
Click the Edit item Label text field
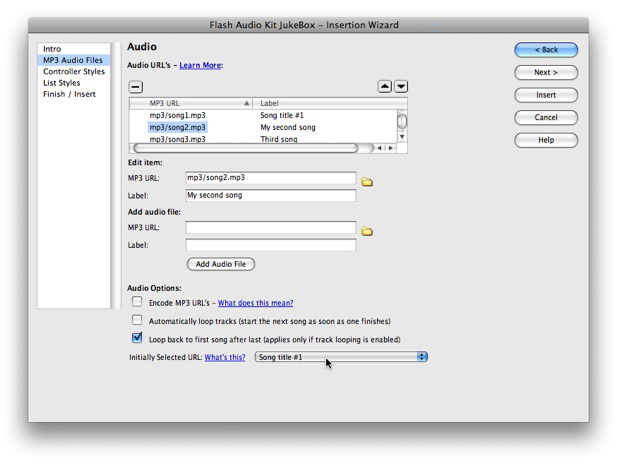tap(270, 196)
